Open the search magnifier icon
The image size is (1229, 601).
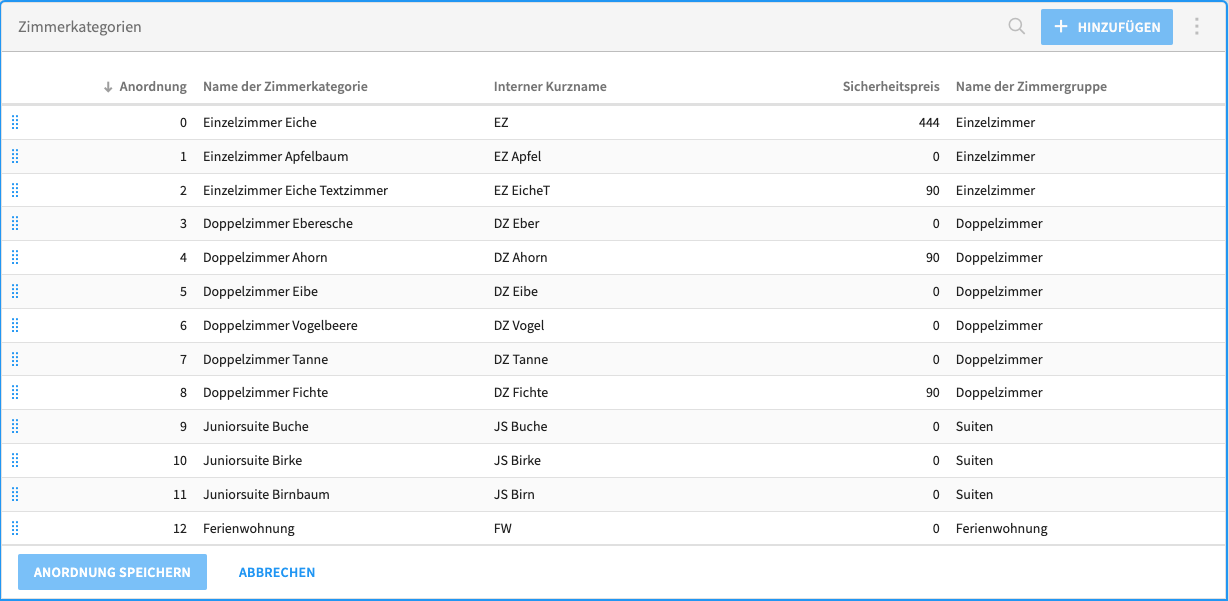[x=1017, y=27]
